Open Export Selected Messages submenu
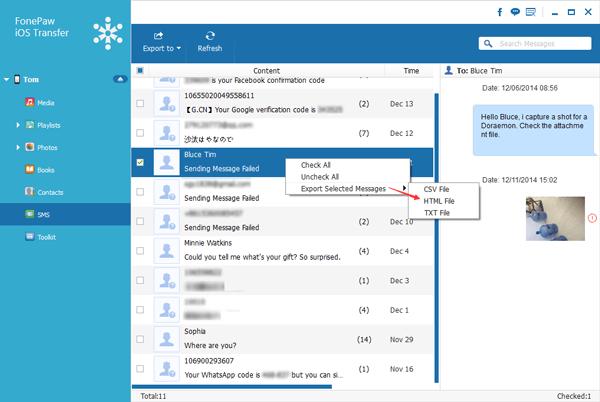The height and width of the screenshot is (402, 600). point(347,189)
